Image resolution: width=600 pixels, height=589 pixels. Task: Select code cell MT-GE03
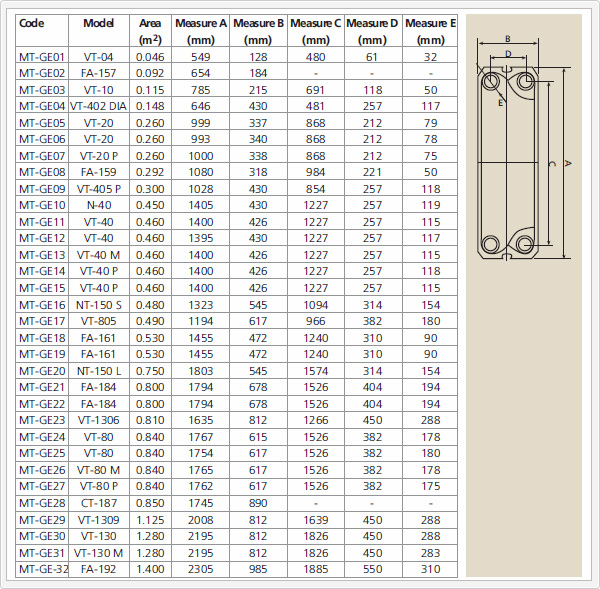point(42,90)
